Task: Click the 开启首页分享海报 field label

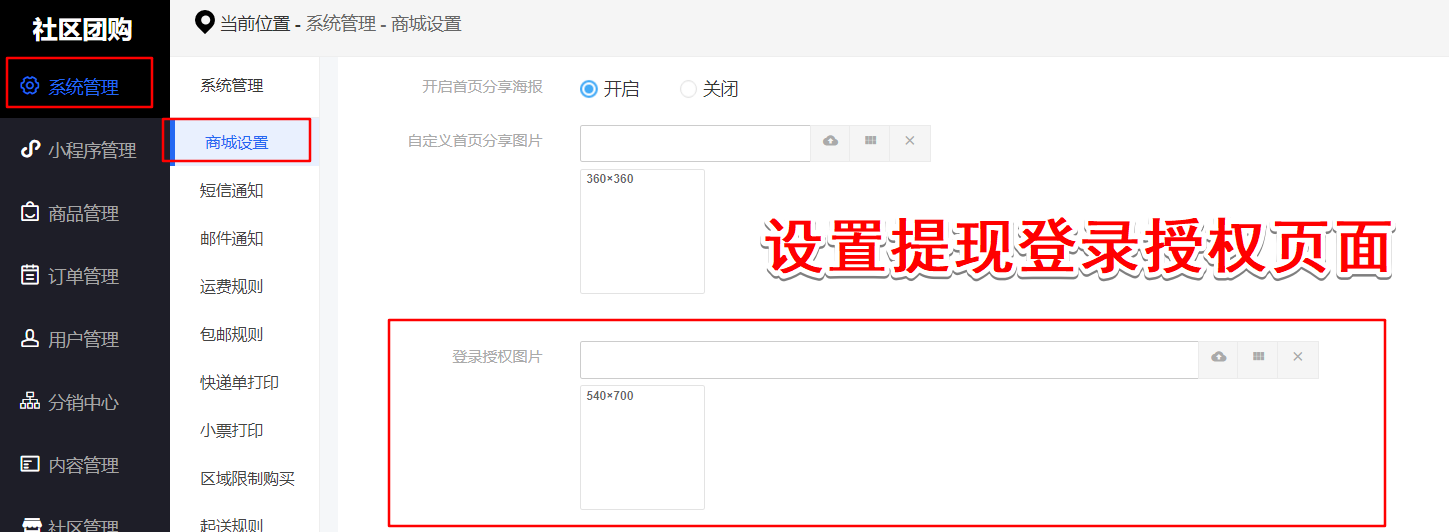Action: 482,87
